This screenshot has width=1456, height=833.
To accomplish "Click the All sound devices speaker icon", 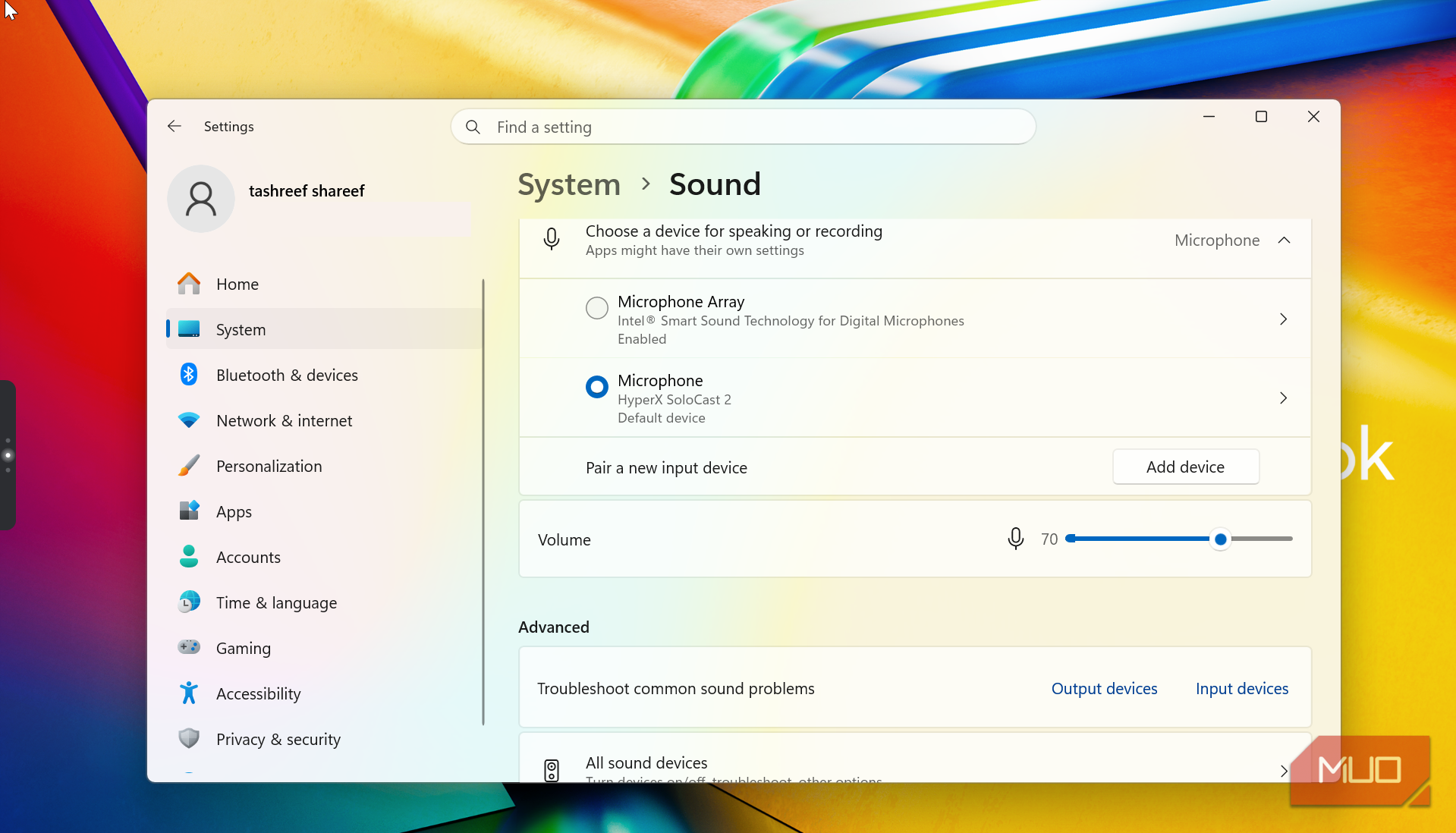I will pyautogui.click(x=552, y=771).
